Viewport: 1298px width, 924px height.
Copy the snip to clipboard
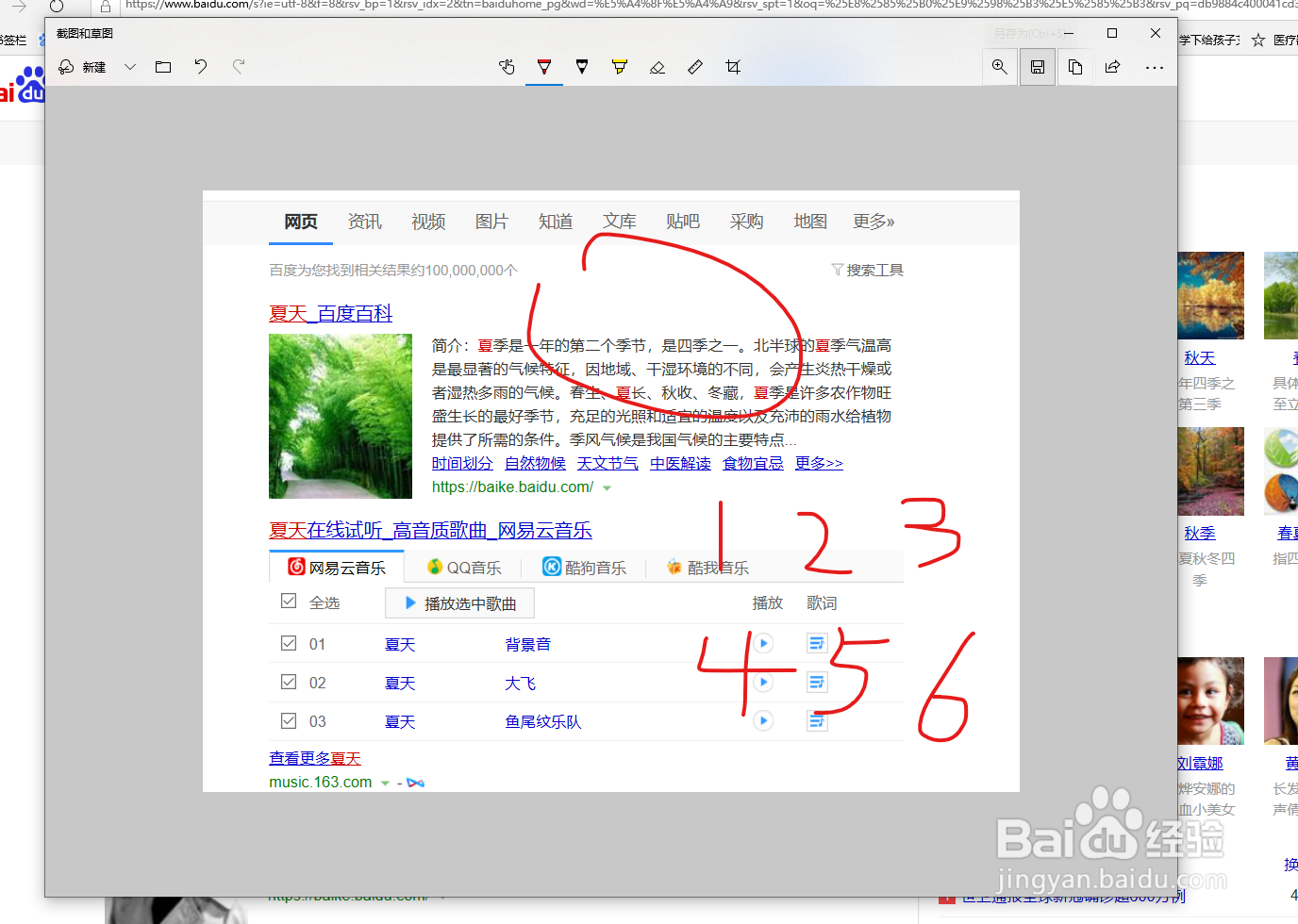click(x=1075, y=67)
